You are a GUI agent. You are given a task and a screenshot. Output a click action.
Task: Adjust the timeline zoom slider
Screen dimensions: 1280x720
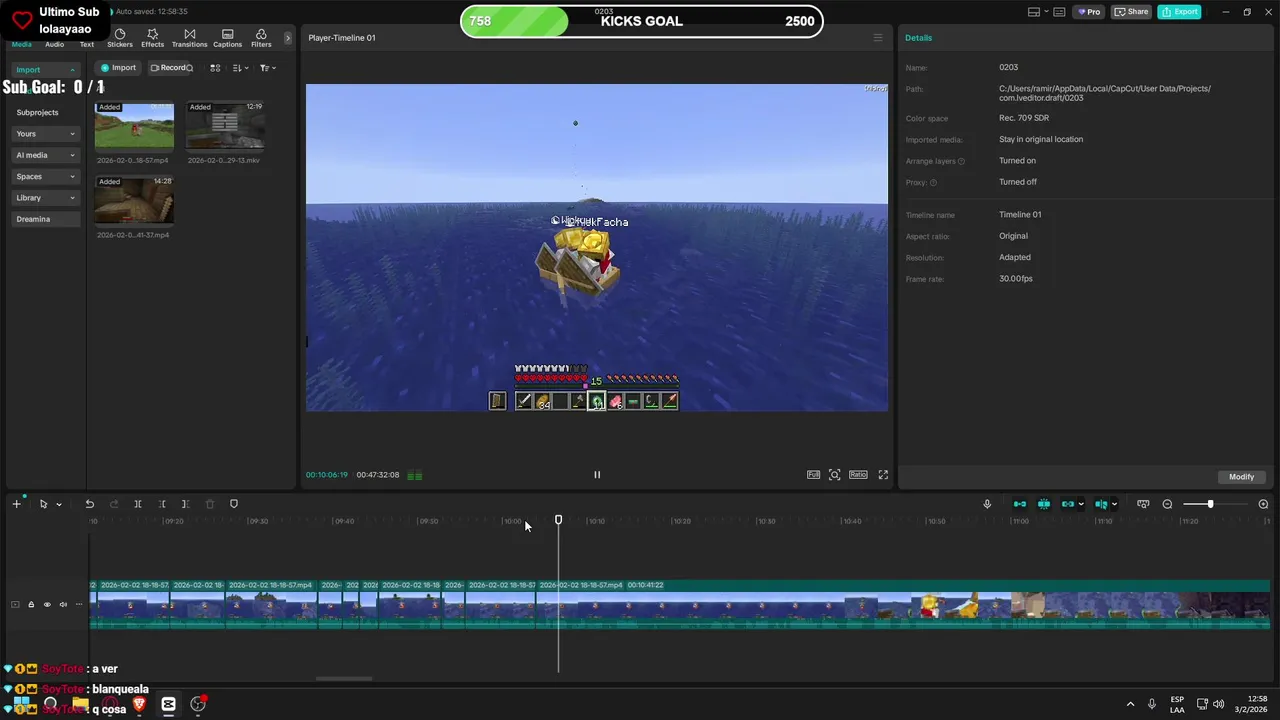point(1210,504)
